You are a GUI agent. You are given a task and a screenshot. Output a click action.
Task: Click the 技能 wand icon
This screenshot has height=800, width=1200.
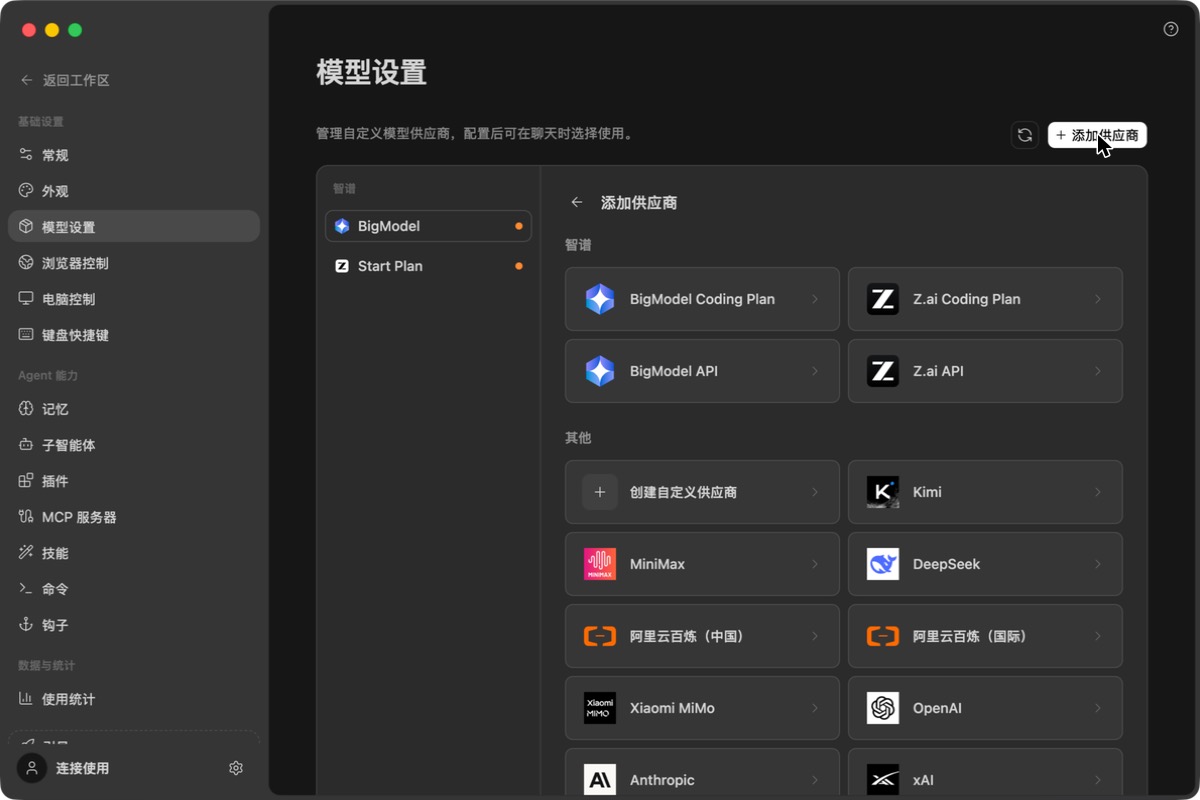tap(26, 553)
